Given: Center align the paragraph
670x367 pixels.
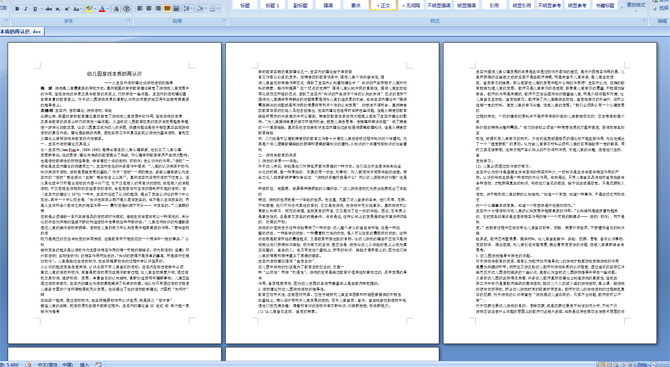Looking at the screenshot, I should [149, 9].
